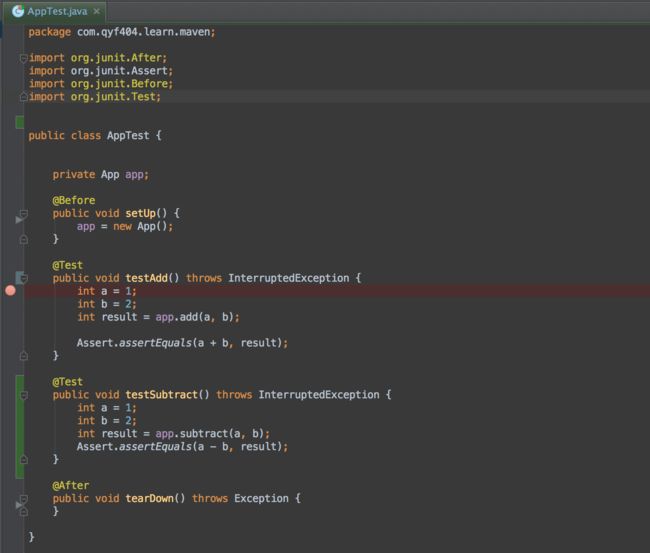Click the closing fold marker of tearDown()
The image size is (650, 553).
tap(24, 512)
